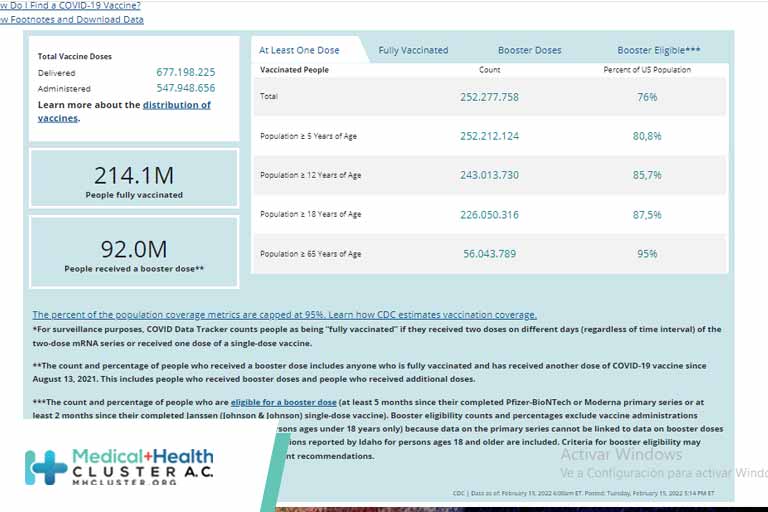Viewport: 768px width, 512px height.
Task: Click the 'Percent of US Population' column header
Action: pos(647,70)
